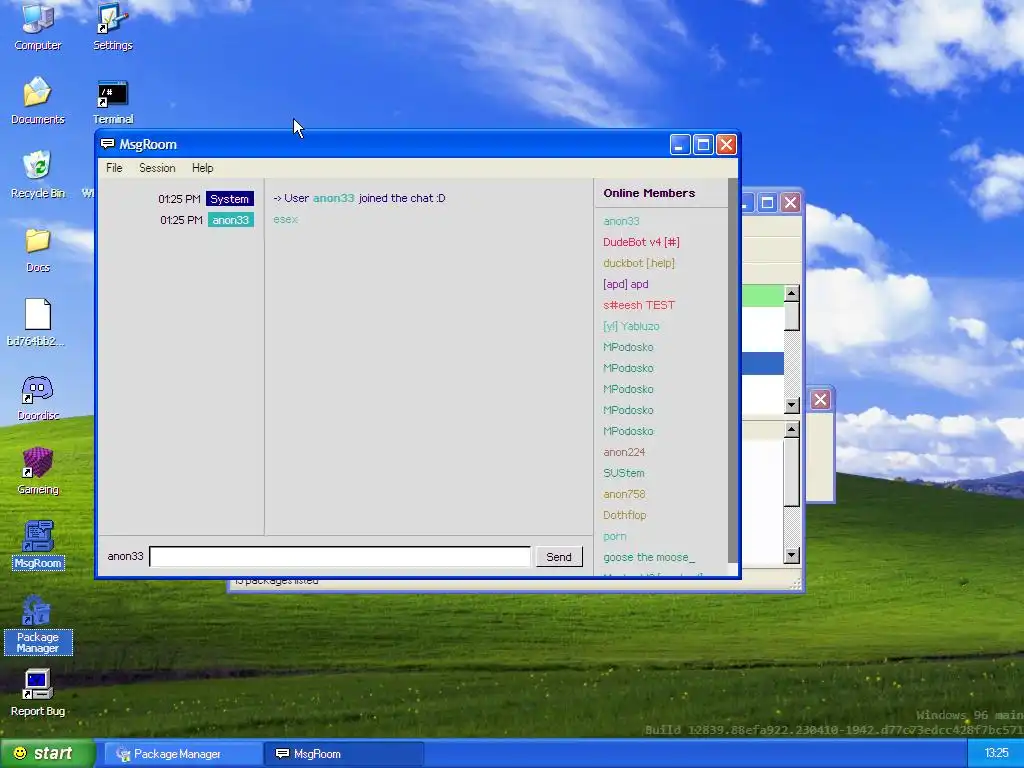Image resolution: width=1024 pixels, height=768 pixels.
Task: Minimize the MsgRoom window
Action: click(680, 144)
